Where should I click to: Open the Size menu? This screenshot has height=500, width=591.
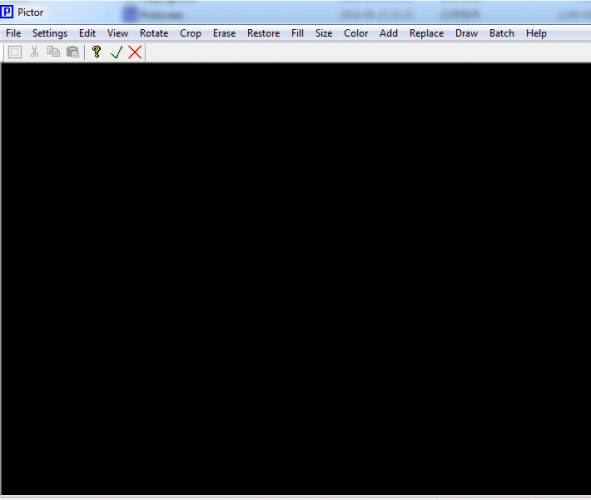(324, 33)
